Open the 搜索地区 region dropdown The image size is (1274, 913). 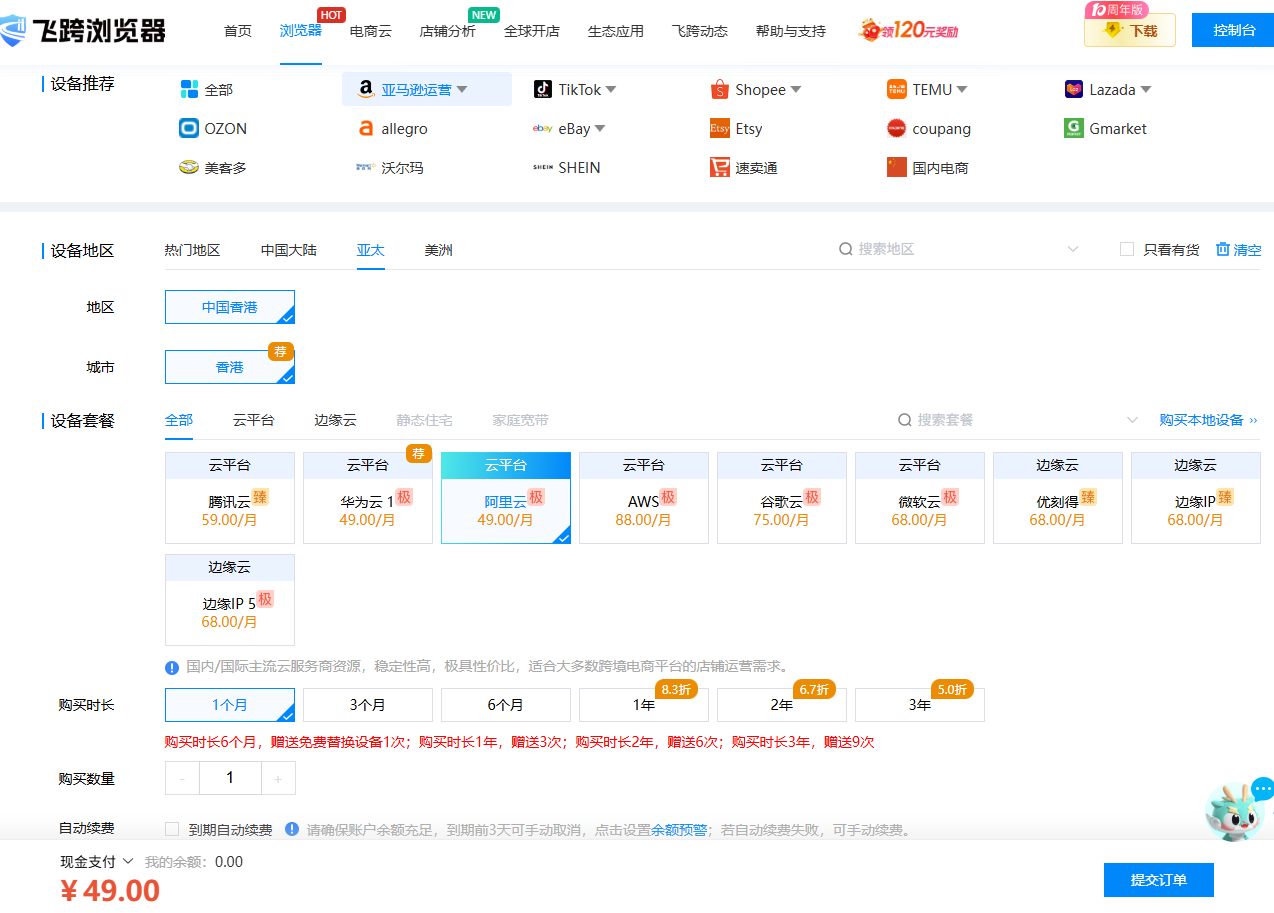tap(1073, 249)
